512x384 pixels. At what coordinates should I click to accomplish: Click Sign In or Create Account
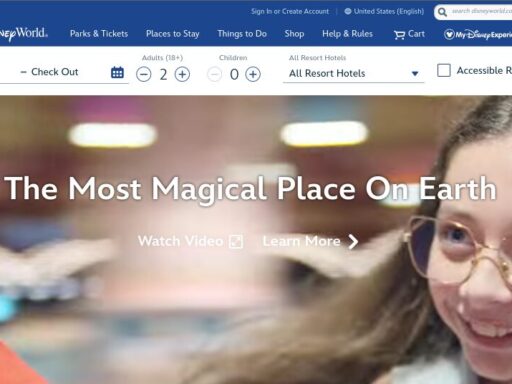(x=290, y=11)
